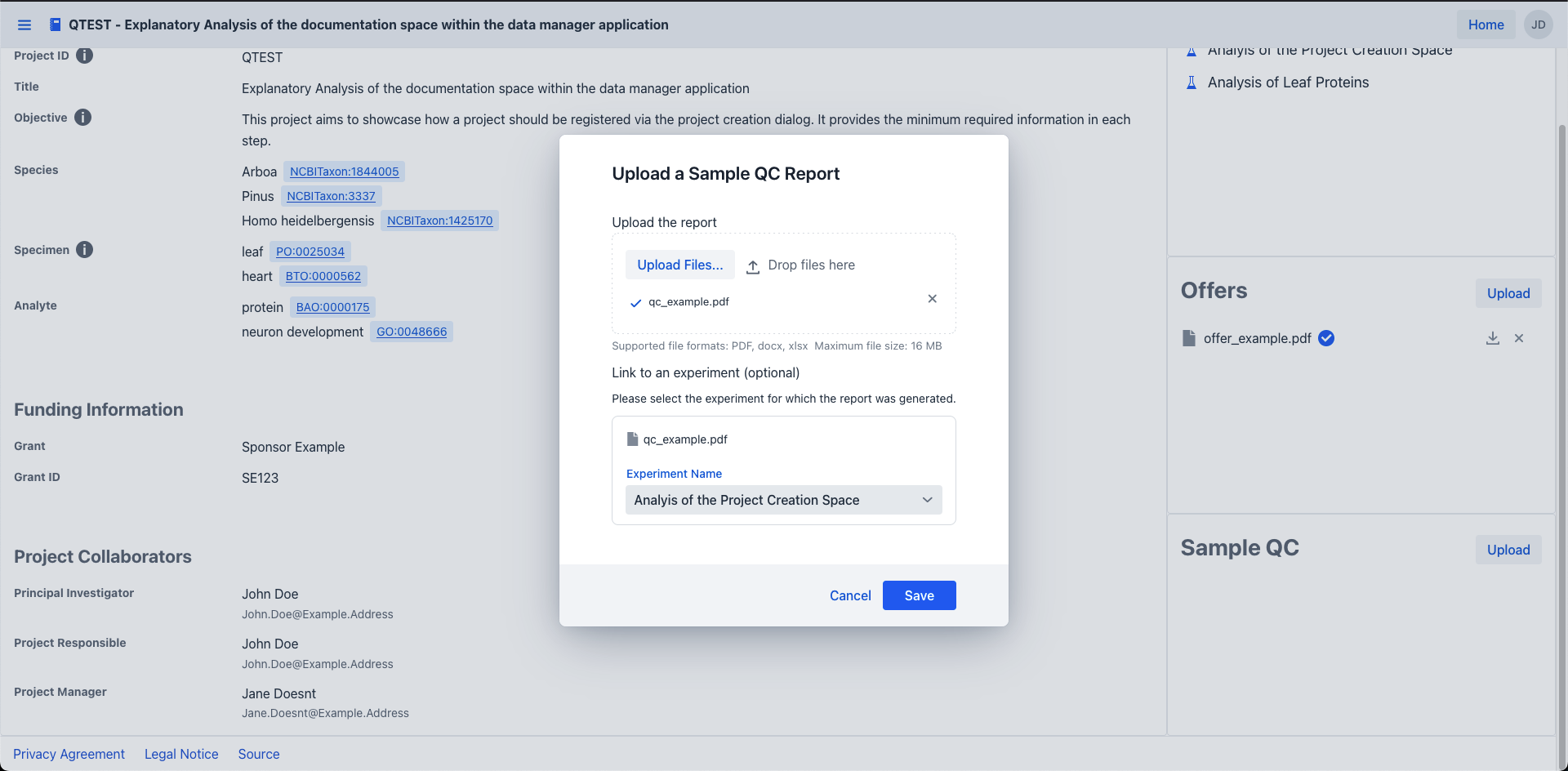Click the Specimen info icon
The height and width of the screenshot is (771, 1568).
click(x=84, y=250)
